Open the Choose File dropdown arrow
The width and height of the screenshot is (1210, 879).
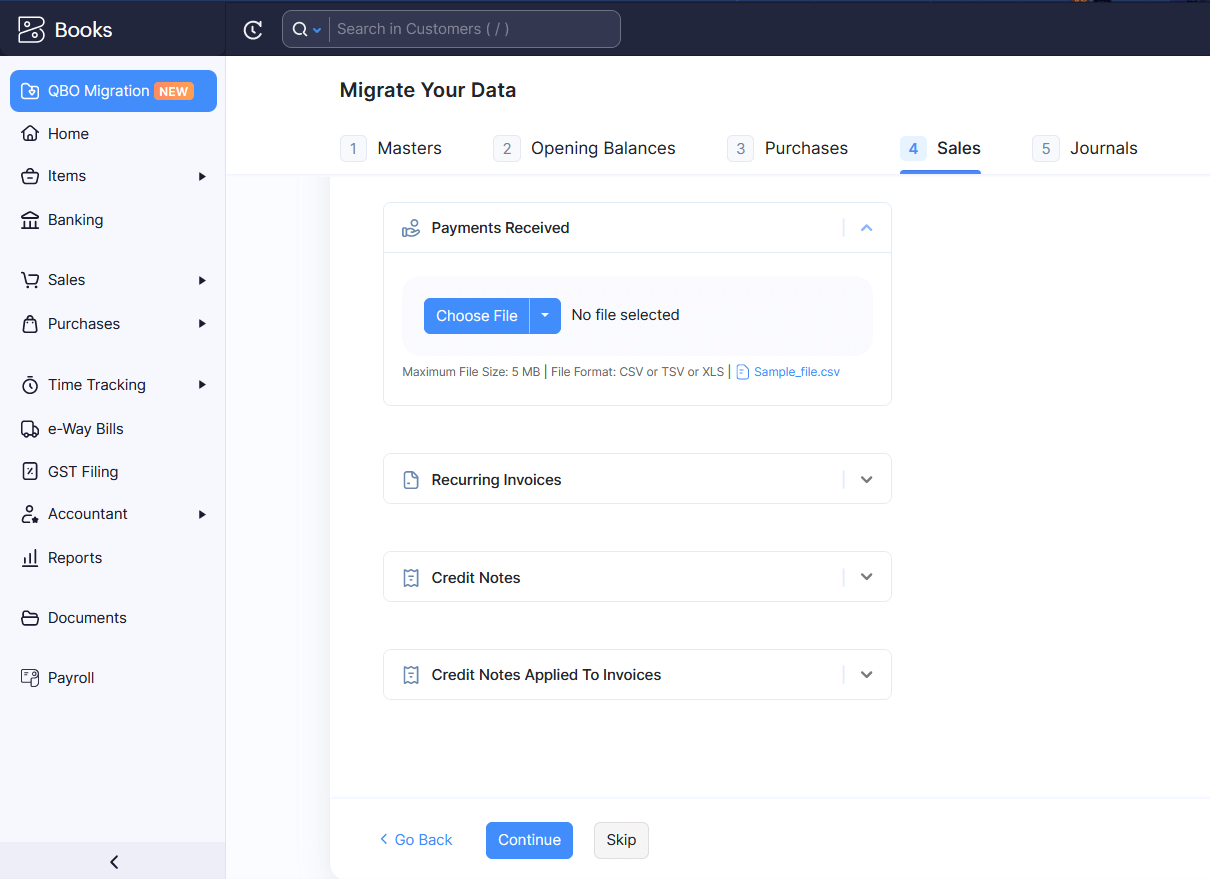(x=545, y=315)
